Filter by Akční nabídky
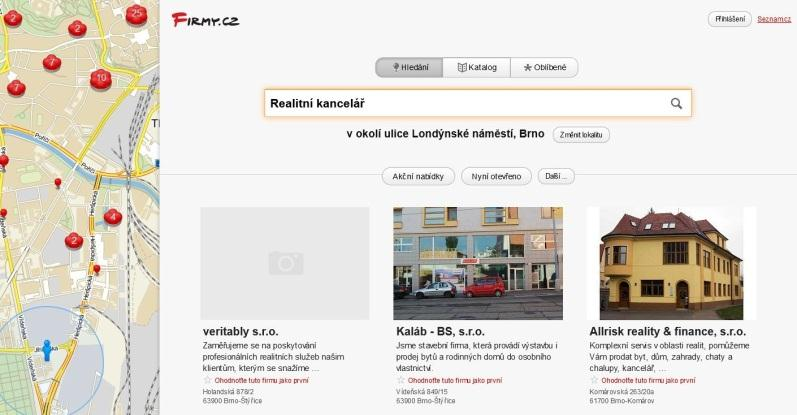The image size is (797, 415). click(x=418, y=176)
